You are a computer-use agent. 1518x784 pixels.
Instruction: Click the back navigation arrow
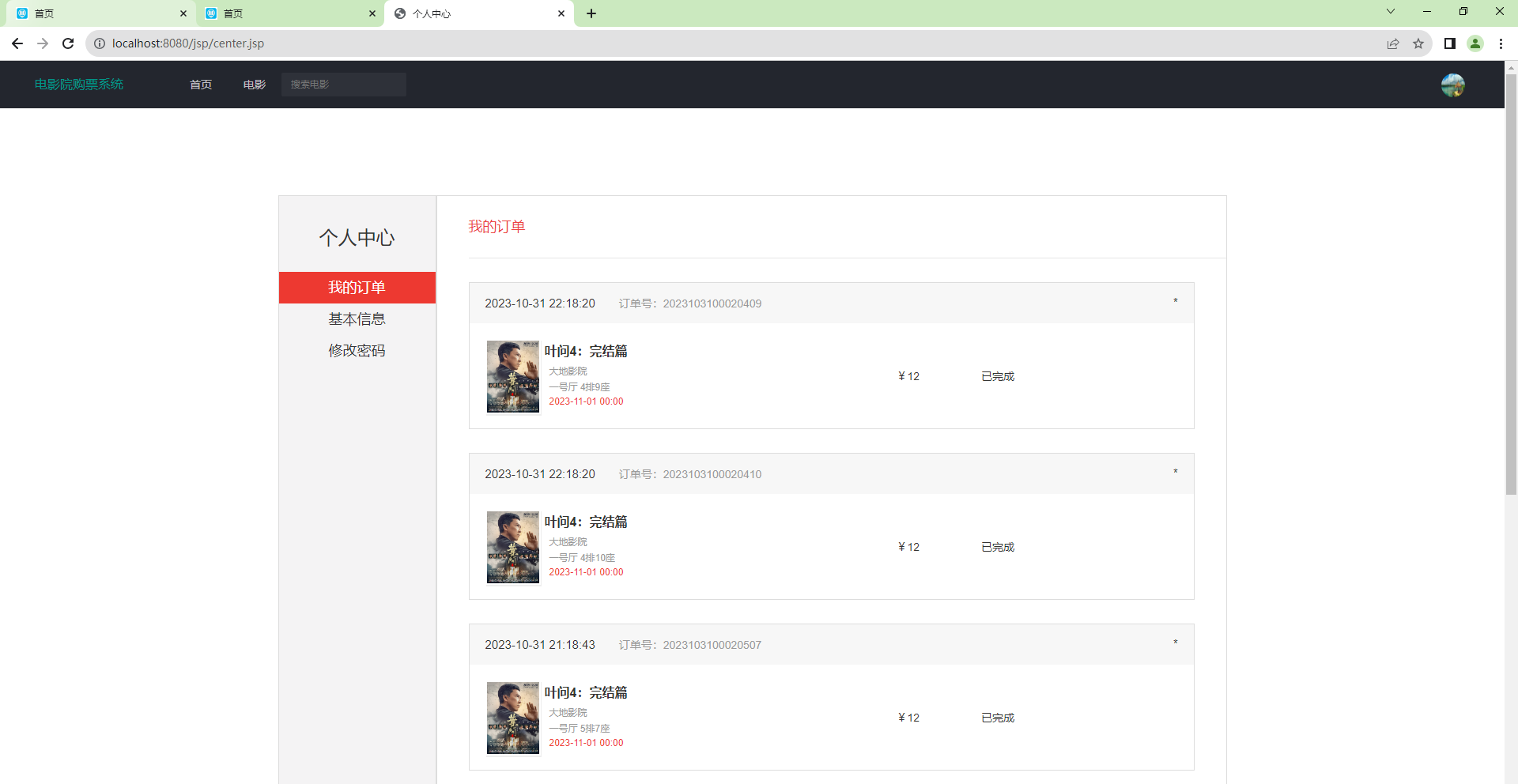pyautogui.click(x=17, y=43)
